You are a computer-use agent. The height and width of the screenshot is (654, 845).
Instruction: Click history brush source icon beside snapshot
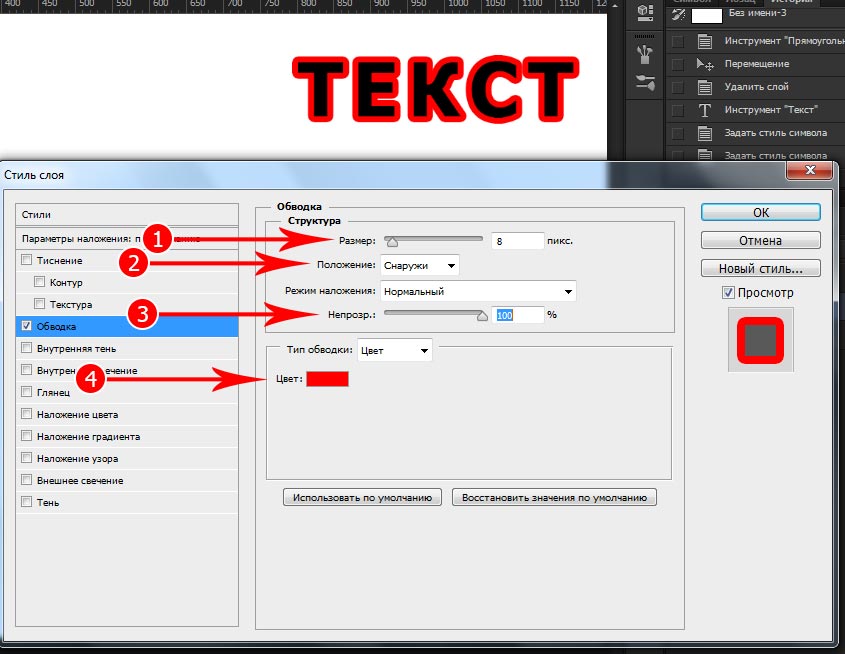(678, 15)
